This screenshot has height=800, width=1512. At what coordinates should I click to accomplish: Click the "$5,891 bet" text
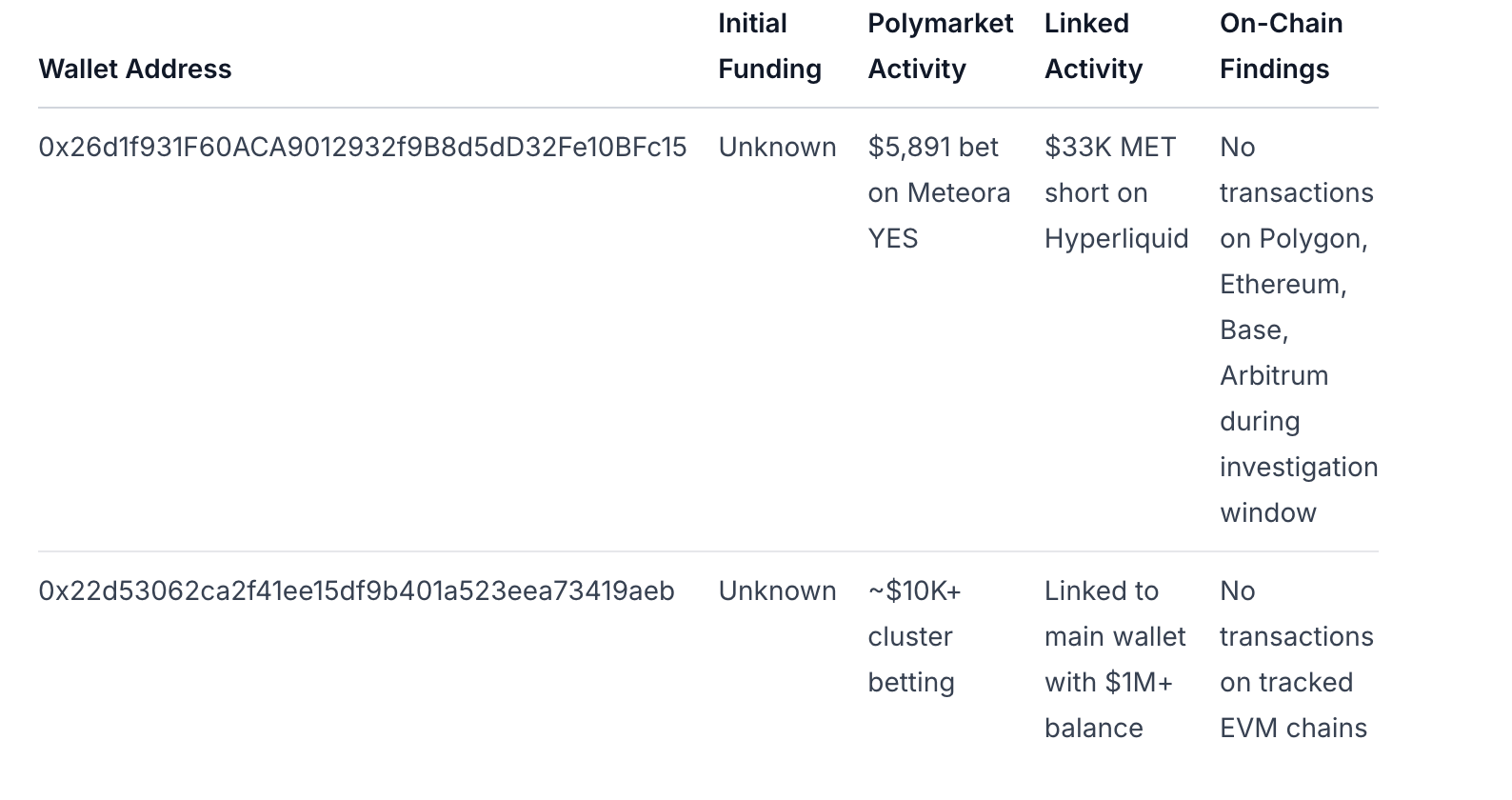tap(932, 148)
